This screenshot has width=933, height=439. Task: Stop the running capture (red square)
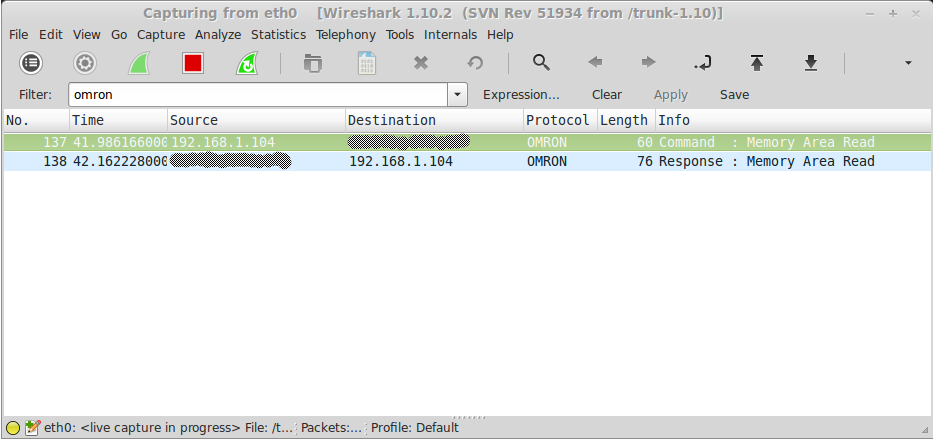193,62
